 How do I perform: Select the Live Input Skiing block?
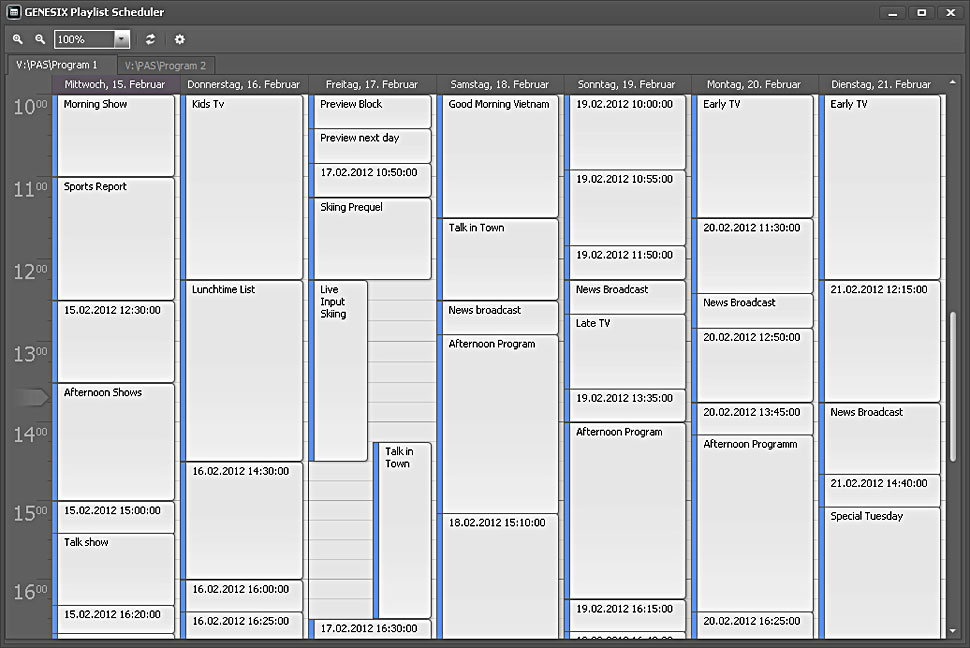click(x=341, y=370)
